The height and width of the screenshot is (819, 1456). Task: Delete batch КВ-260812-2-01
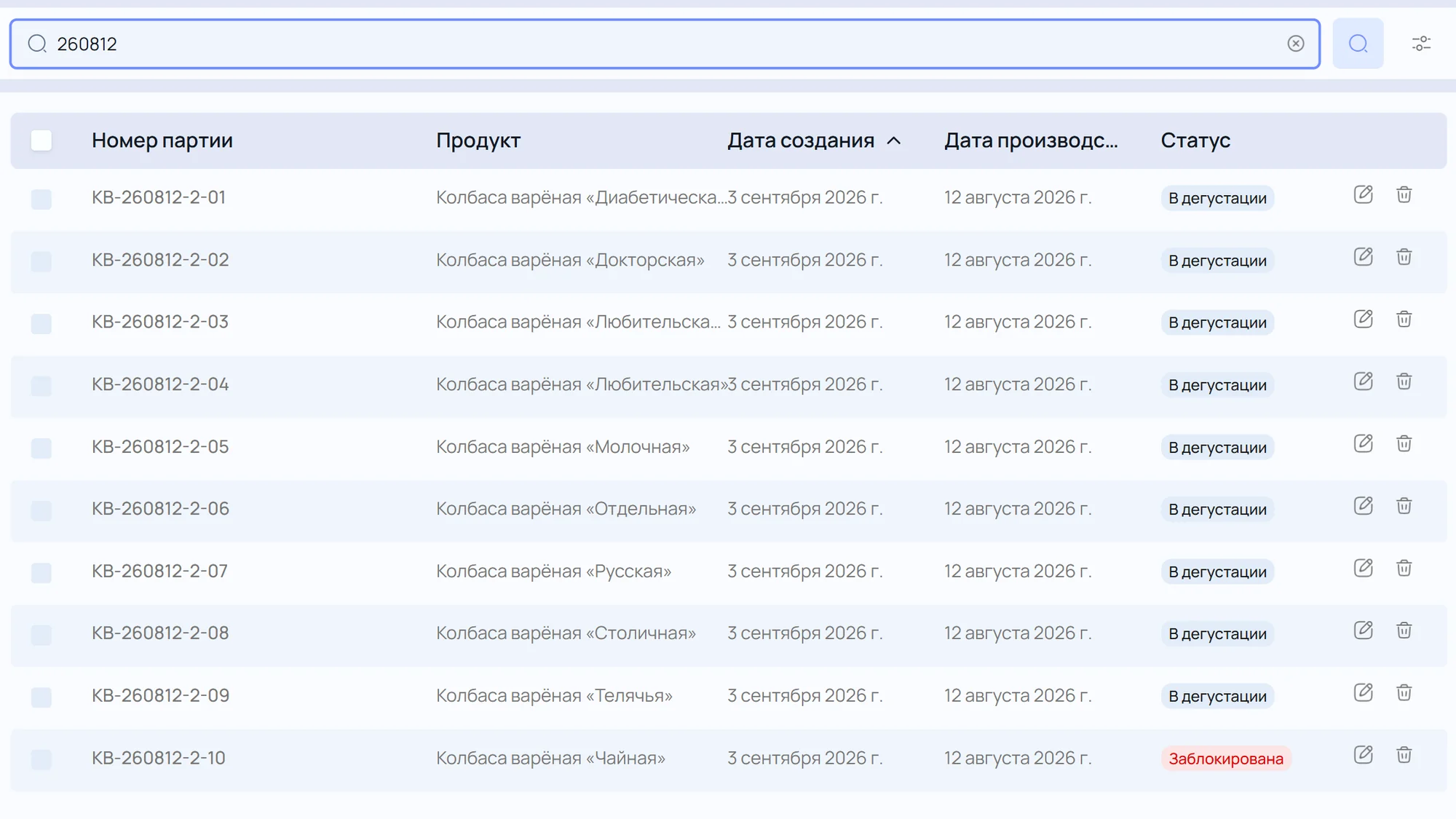(1404, 195)
